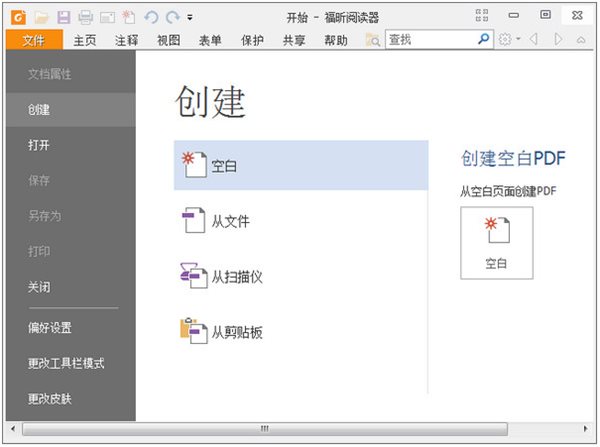Click the create blank PDF toolbar icon
The image size is (600, 447).
tap(129, 17)
